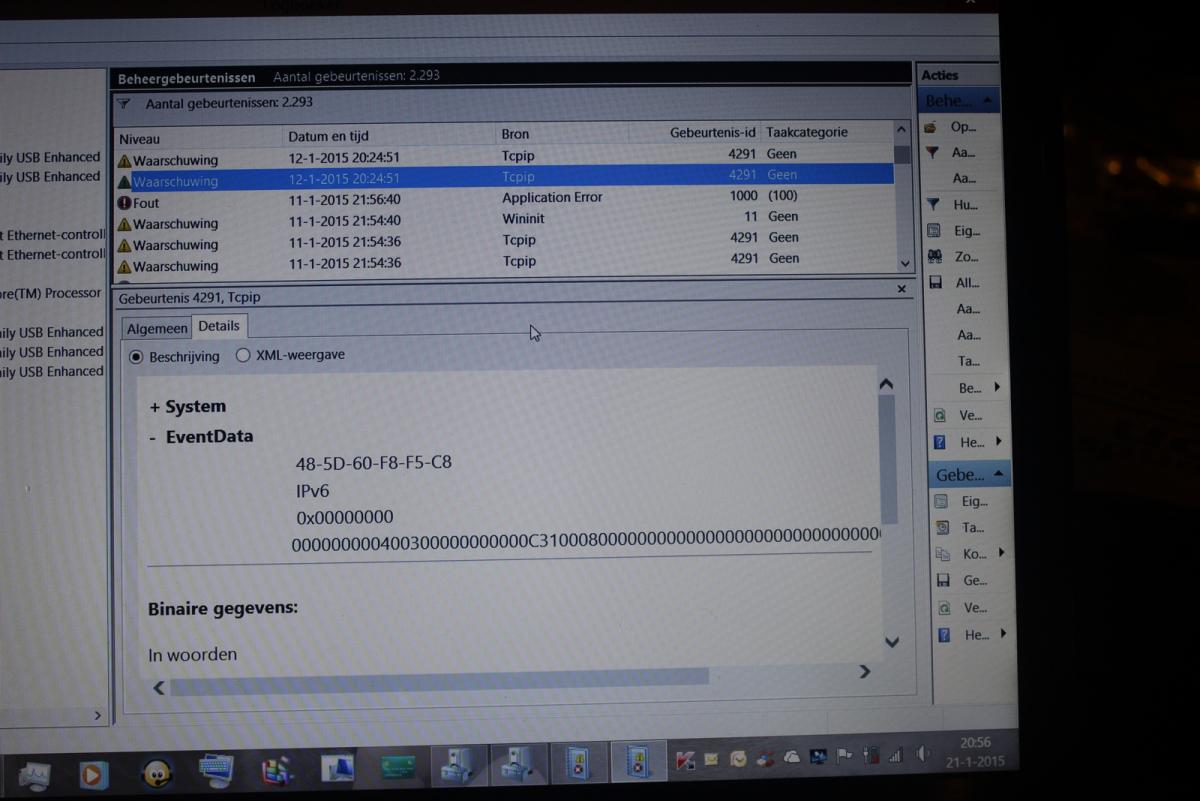
Task: Collapse the '- EventData' node
Action: 153,437
